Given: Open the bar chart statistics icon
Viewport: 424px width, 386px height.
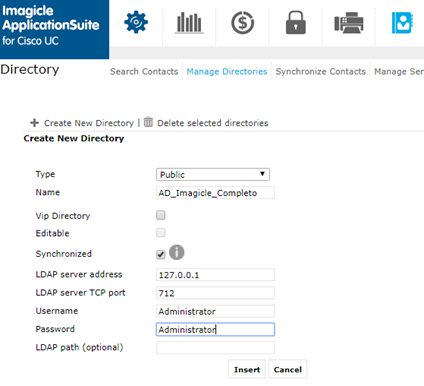Looking at the screenshot, I should click(x=189, y=23).
